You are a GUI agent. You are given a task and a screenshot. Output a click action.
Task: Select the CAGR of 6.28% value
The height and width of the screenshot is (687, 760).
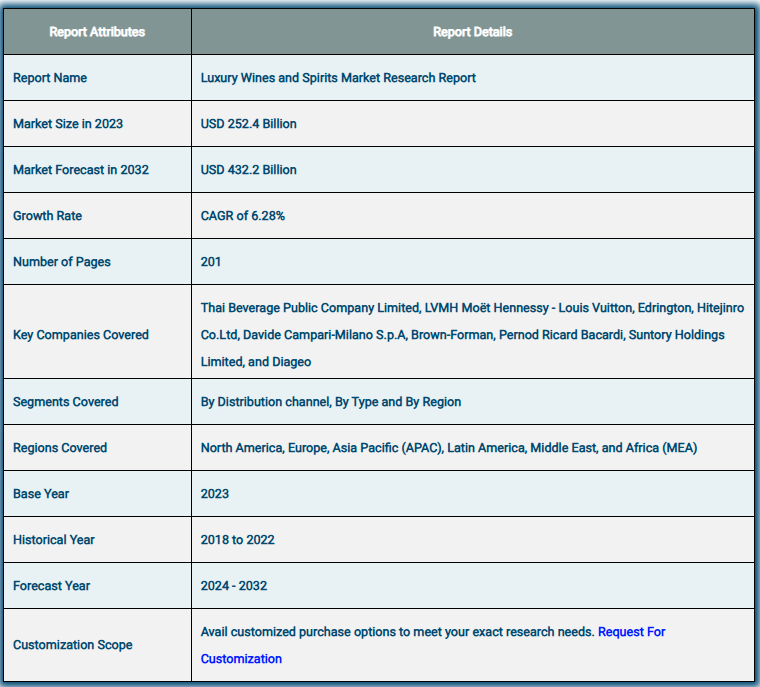[243, 216]
